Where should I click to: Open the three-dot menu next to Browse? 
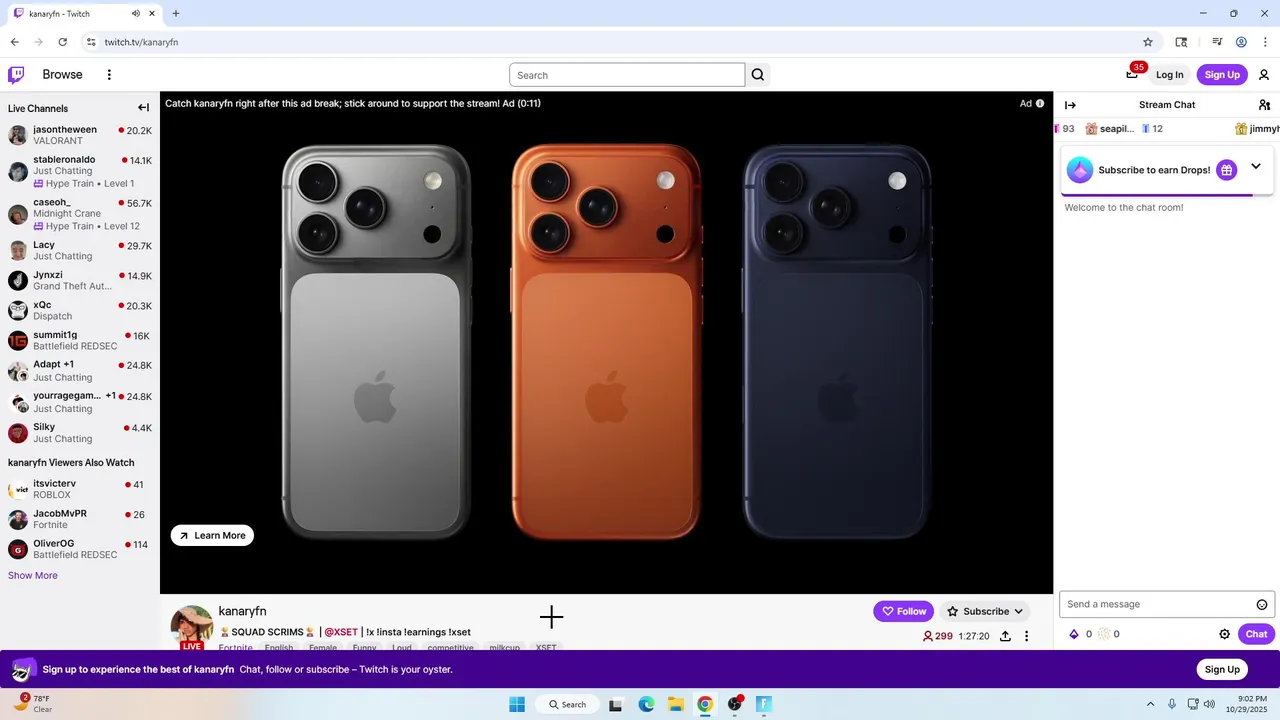[x=109, y=74]
